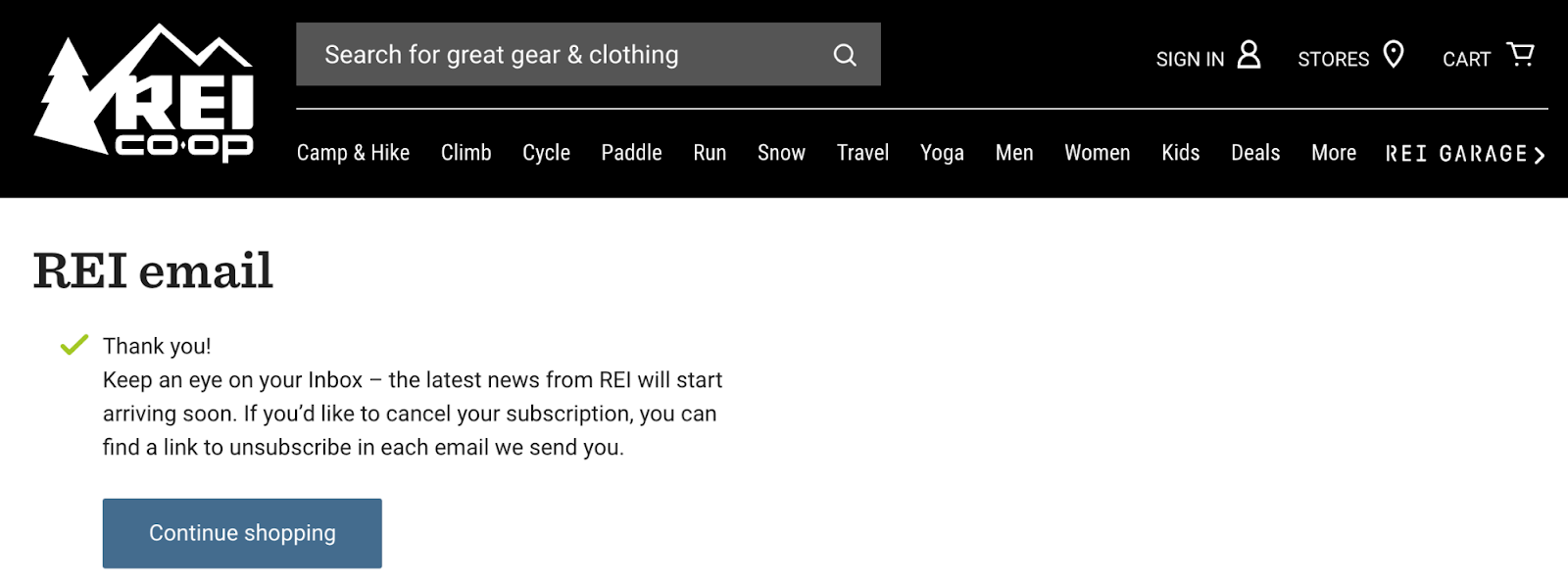Screen dimensions: 1568x587
Task: Select the Cycle navigation item
Action: [x=546, y=153]
